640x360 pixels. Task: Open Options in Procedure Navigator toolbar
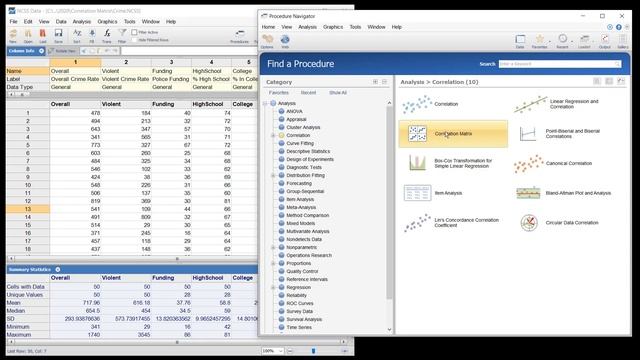[267, 41]
